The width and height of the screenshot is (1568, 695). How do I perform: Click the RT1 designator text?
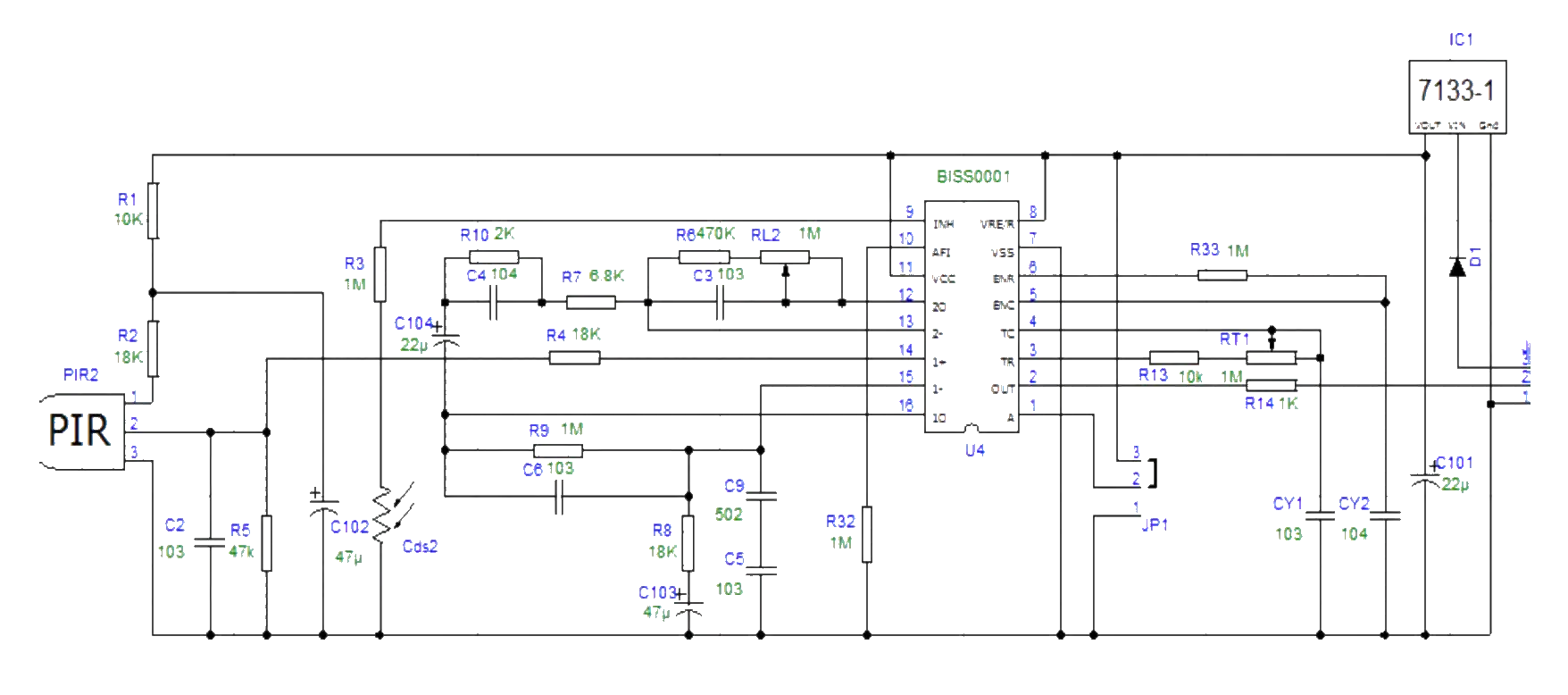tap(1234, 339)
